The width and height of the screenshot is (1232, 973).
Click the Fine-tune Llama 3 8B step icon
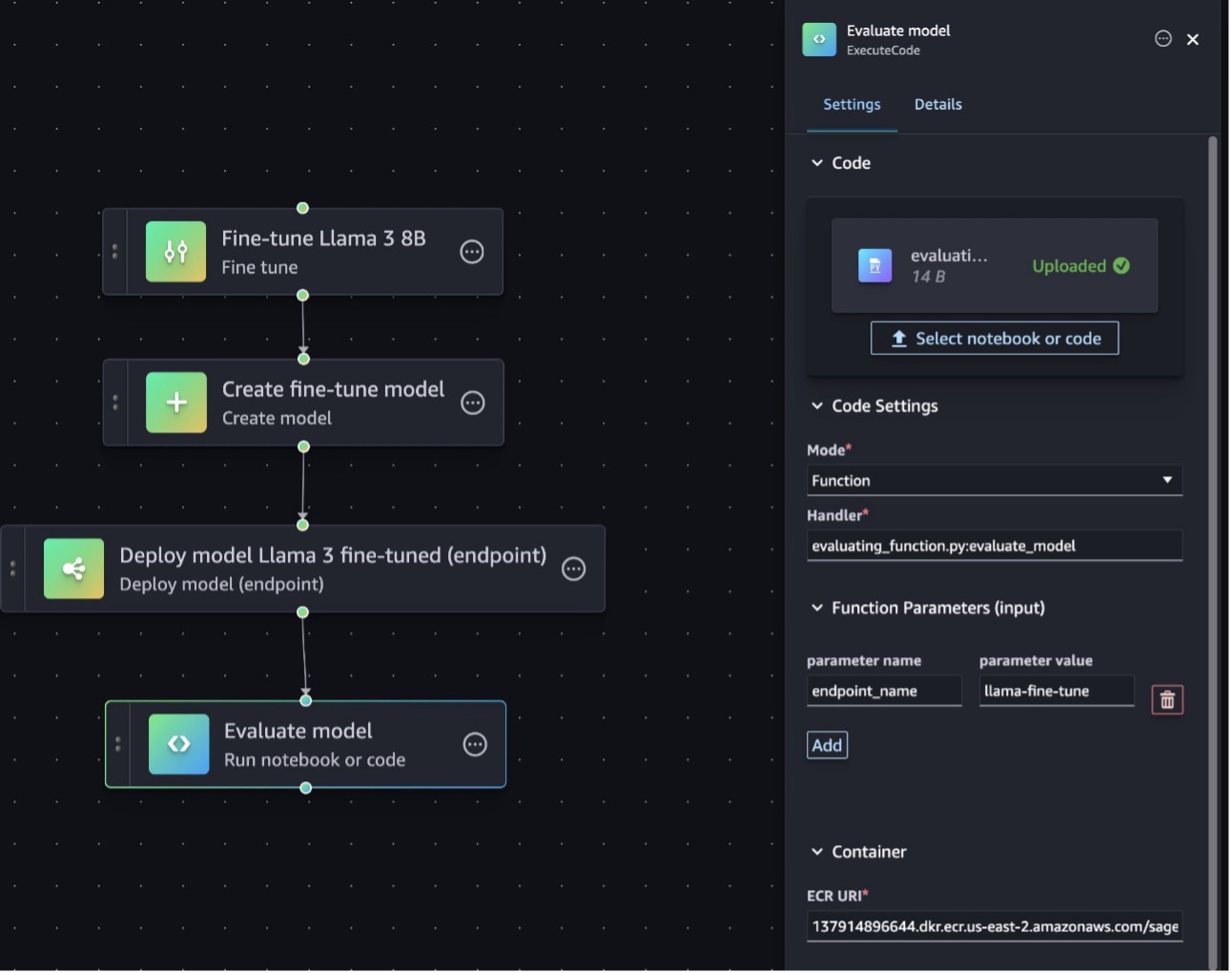tap(175, 252)
